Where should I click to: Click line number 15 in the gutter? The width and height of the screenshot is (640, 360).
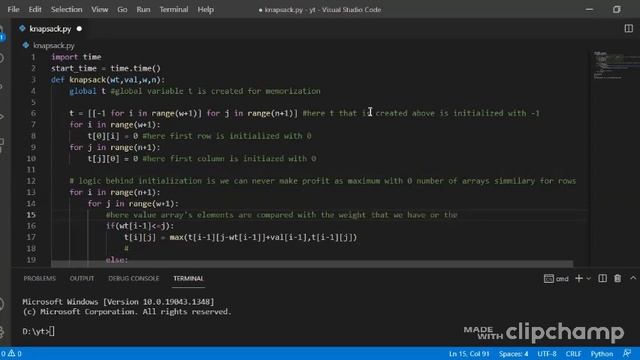31,215
